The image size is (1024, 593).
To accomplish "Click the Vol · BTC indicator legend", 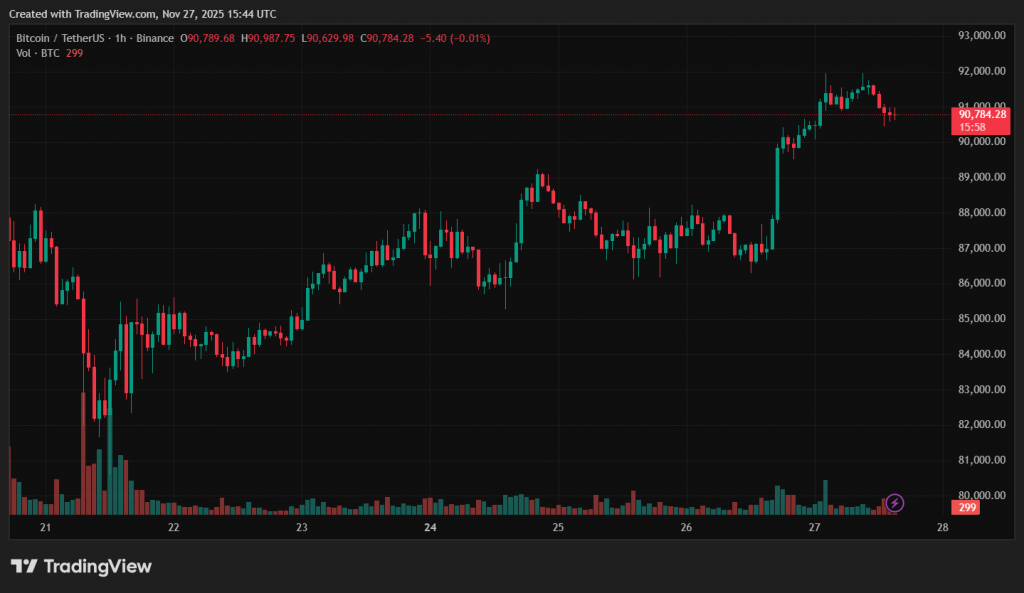I will [37, 53].
